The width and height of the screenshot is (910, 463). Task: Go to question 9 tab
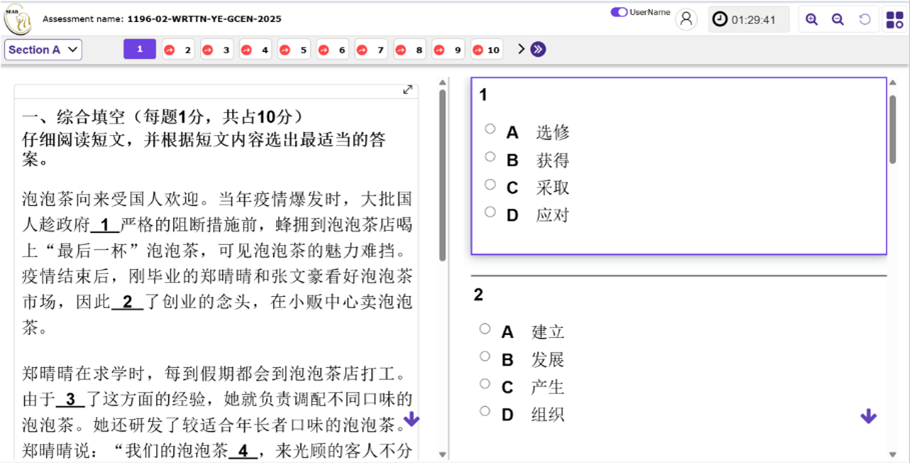[448, 50]
